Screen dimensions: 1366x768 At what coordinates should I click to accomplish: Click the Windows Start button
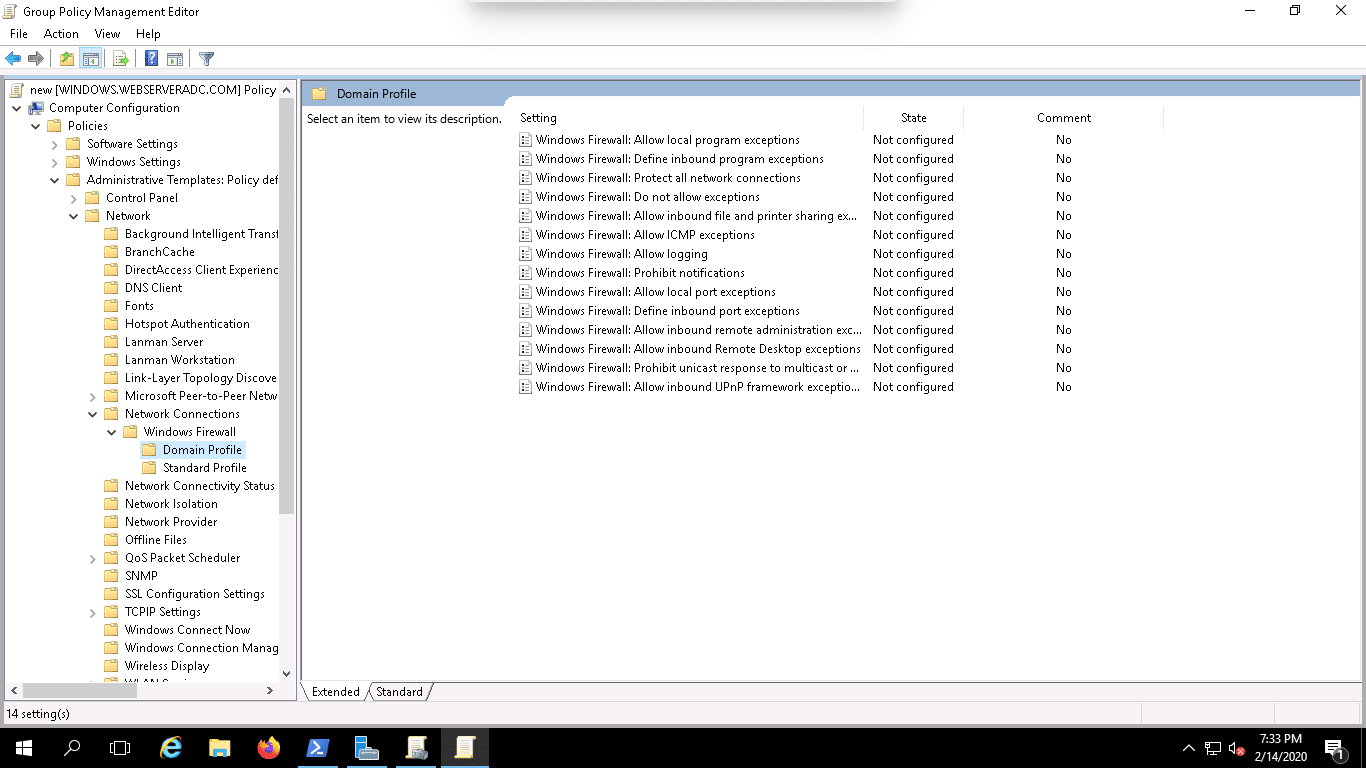23,747
